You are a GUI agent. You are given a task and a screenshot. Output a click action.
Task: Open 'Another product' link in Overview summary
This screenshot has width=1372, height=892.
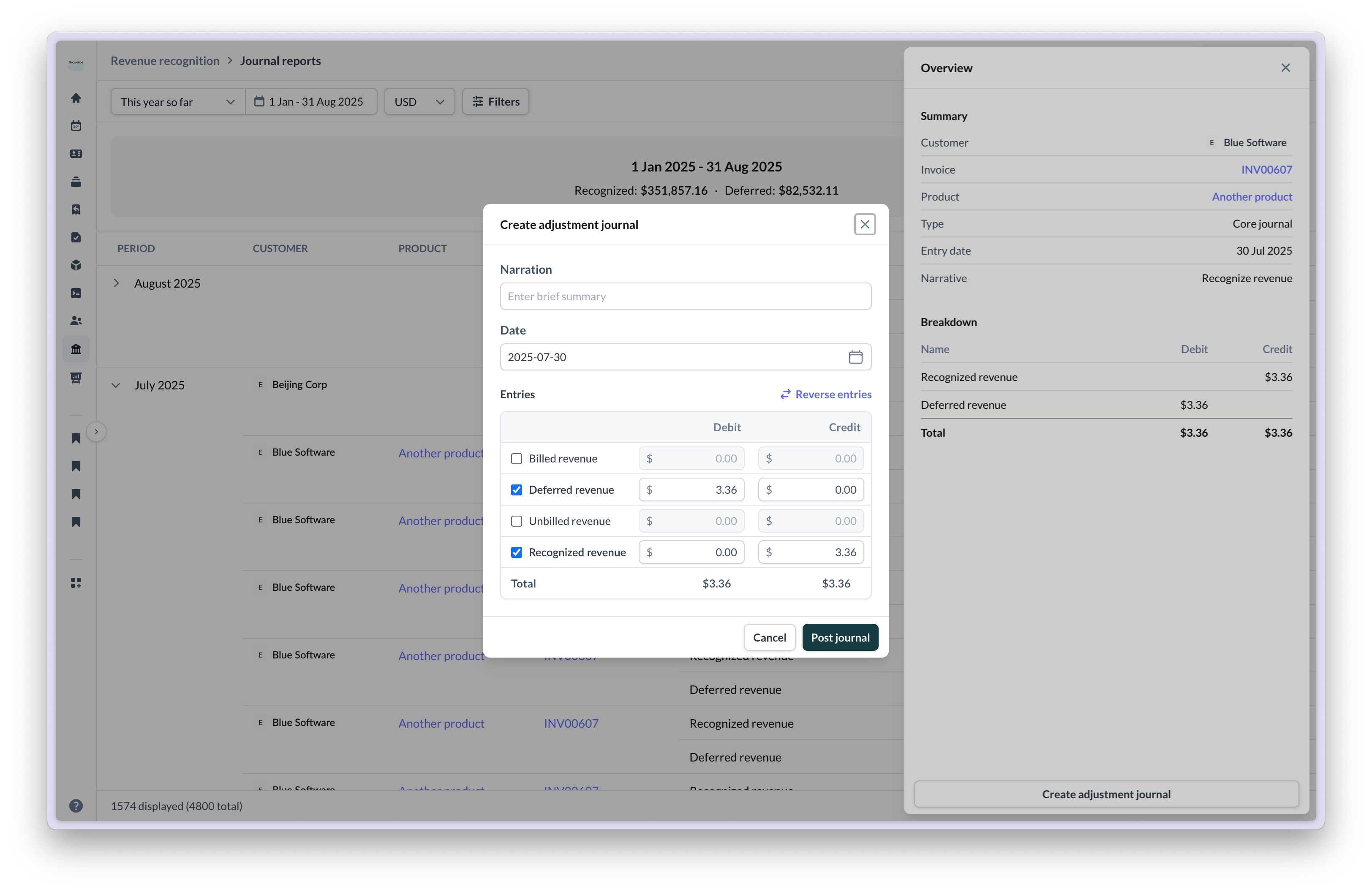click(1252, 196)
